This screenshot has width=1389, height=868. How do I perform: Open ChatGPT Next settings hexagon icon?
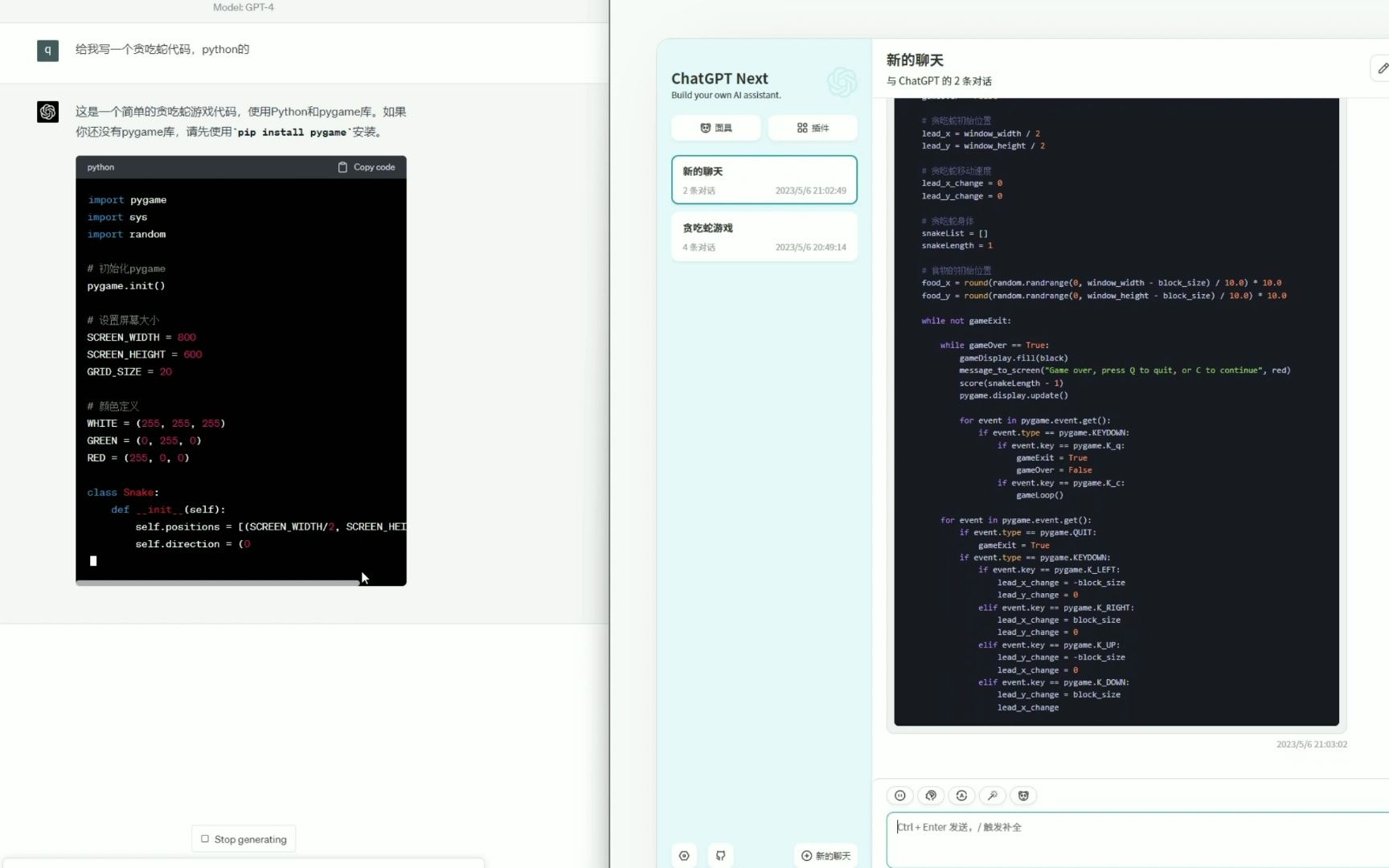[684, 855]
